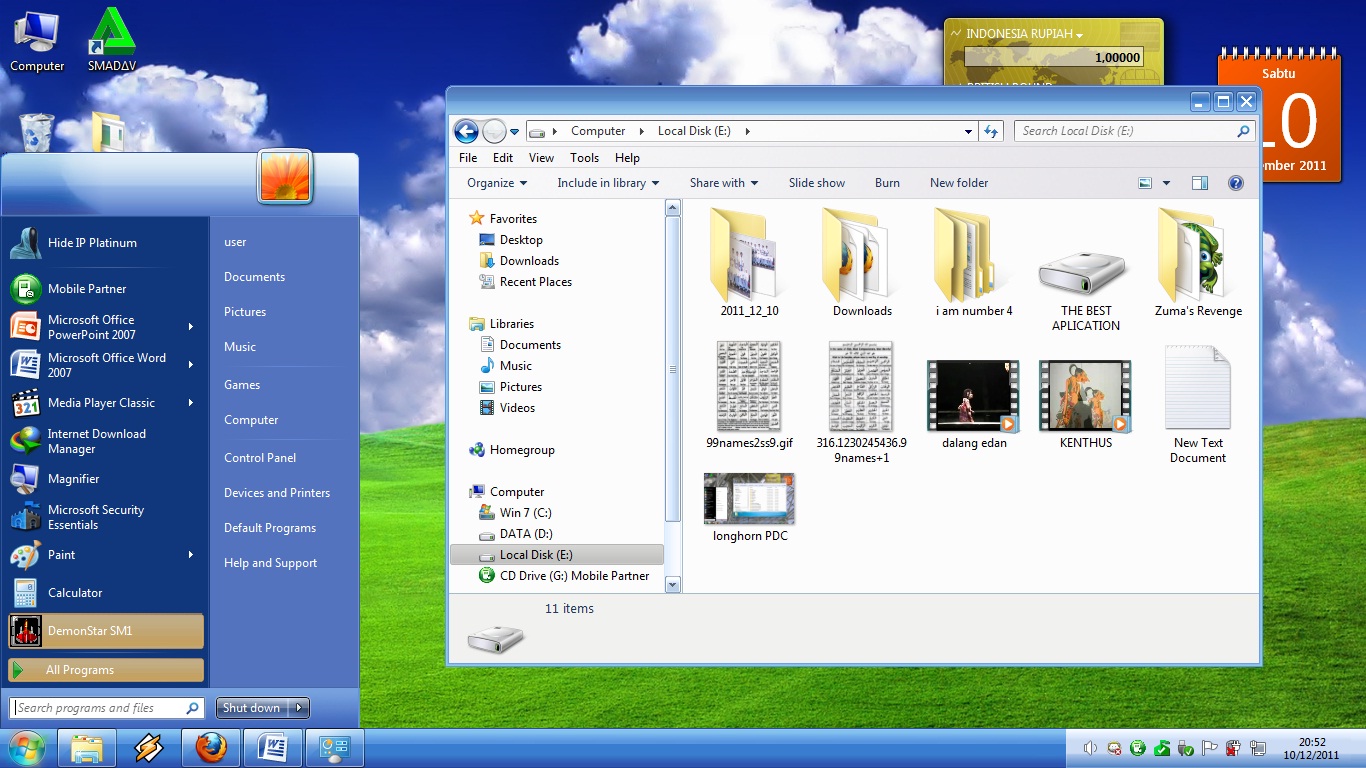This screenshot has width=1366, height=768.
Task: Open SMADAV desktop shortcut
Action: (112, 40)
